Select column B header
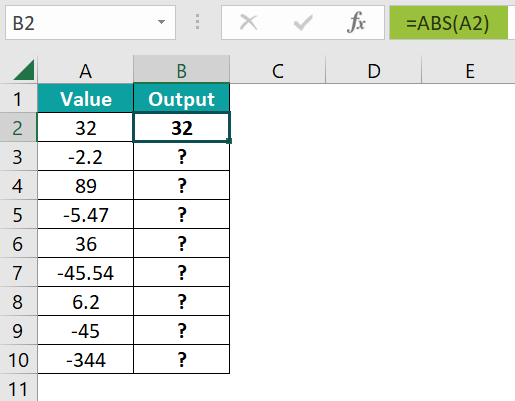Viewport: 515px width, 401px height. 182,70
